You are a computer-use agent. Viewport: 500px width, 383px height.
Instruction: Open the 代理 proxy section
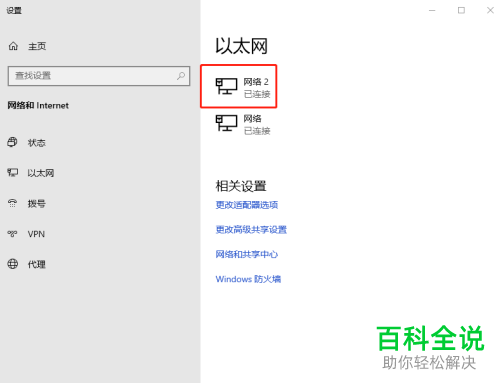coord(37,265)
